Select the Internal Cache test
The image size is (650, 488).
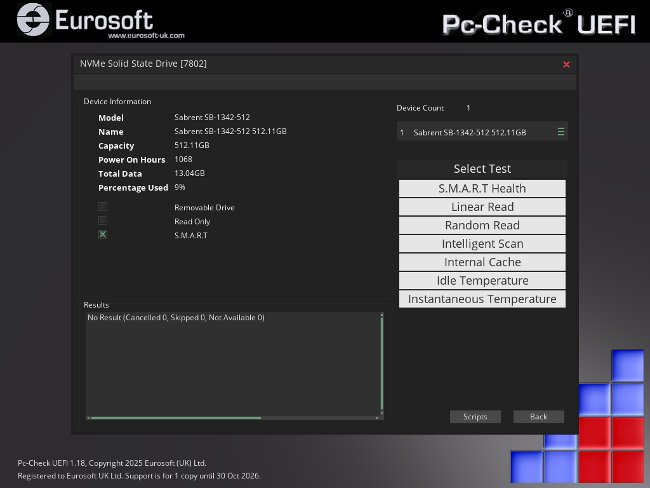[482, 262]
